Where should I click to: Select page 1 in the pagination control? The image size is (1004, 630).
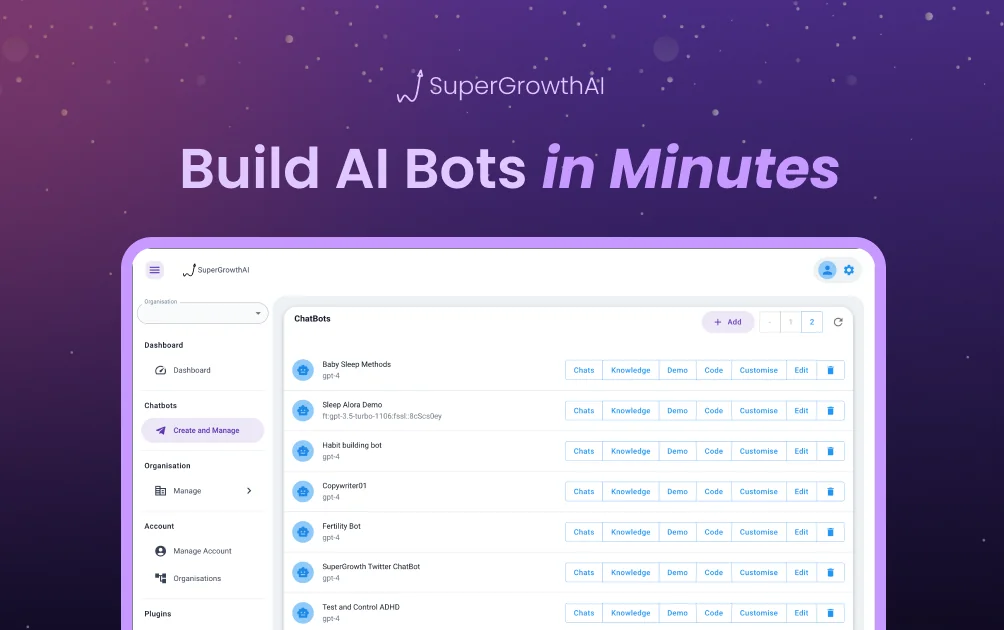pos(790,321)
